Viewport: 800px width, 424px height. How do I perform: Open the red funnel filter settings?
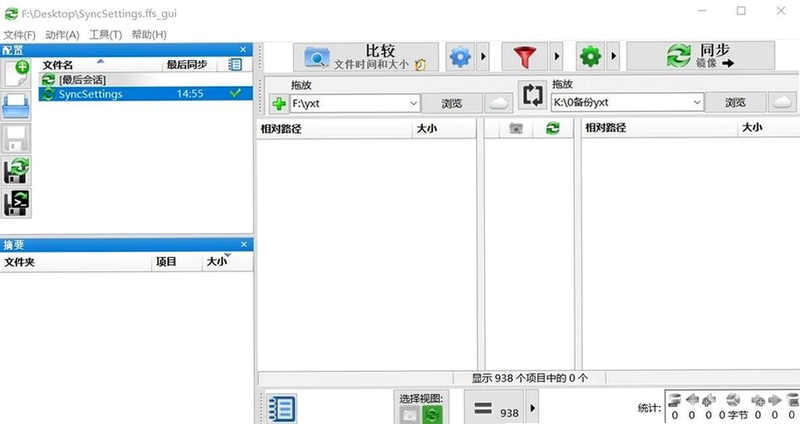coord(524,57)
